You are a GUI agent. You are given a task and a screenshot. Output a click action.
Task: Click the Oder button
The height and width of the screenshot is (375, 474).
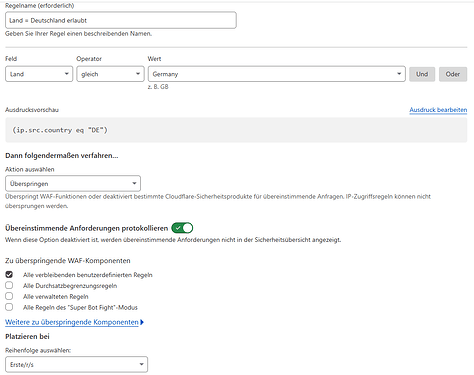[453, 74]
